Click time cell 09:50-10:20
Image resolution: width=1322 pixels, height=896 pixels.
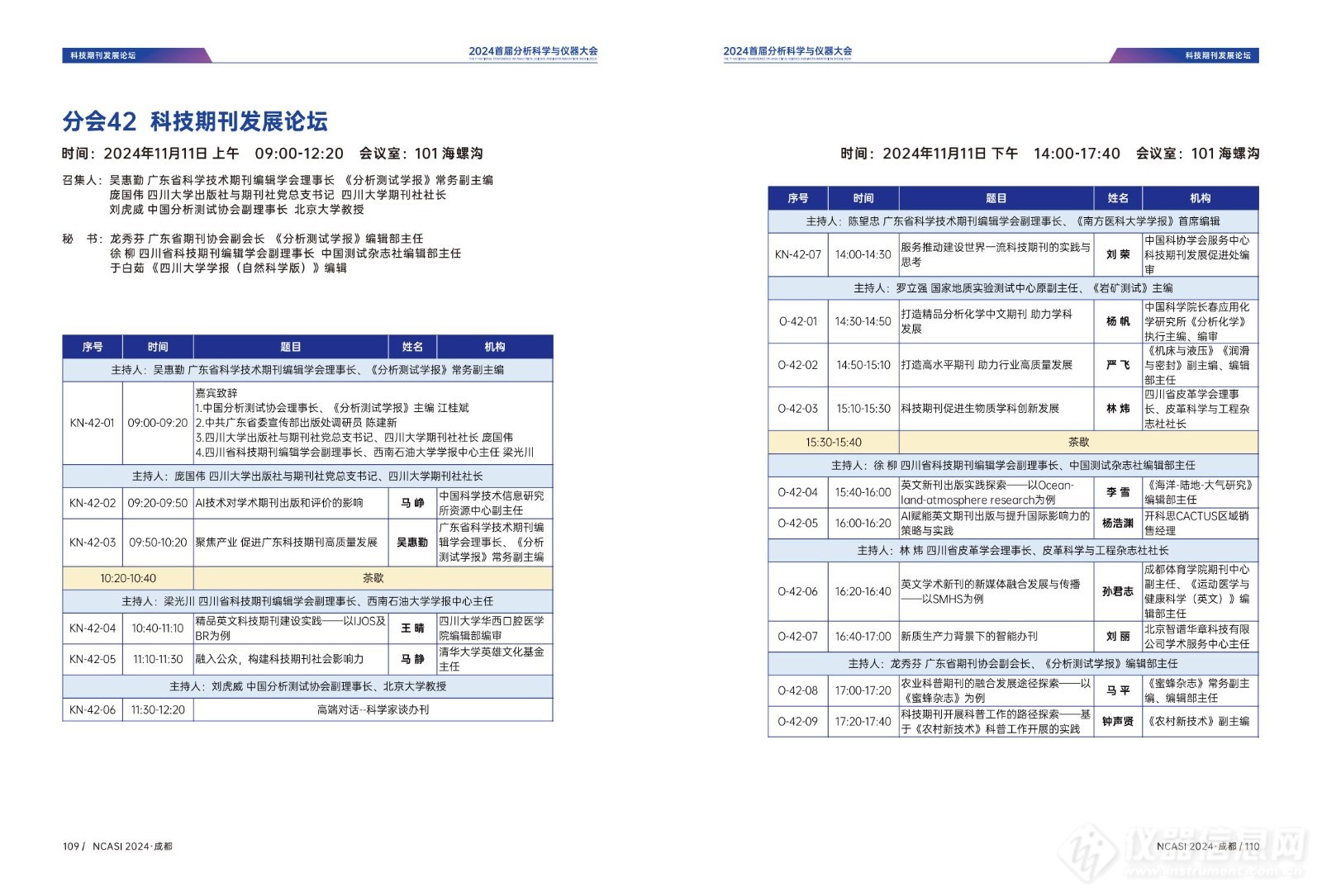tap(158, 543)
